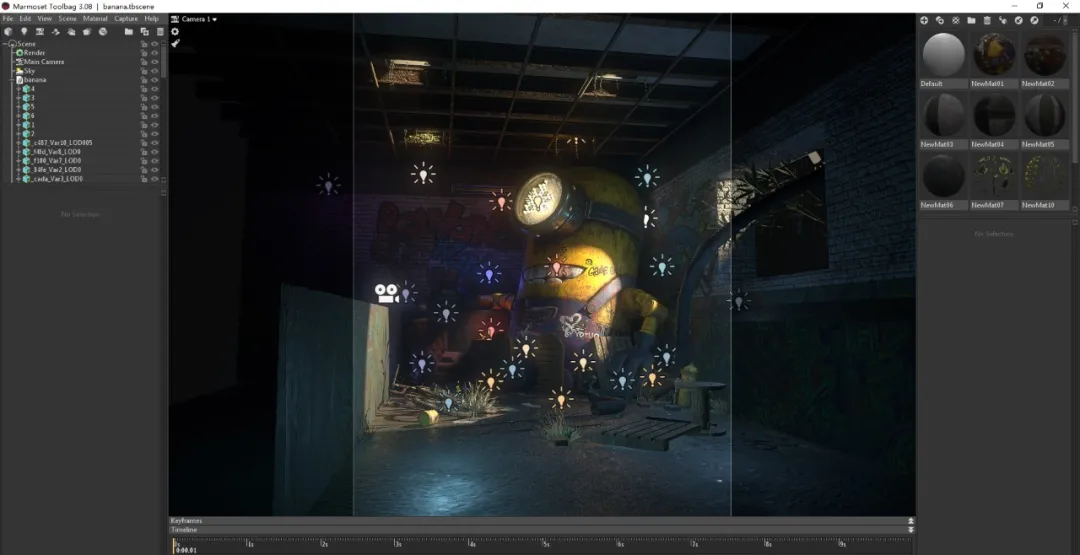The width and height of the screenshot is (1080, 555).
Task: Select the NewMat01 material thumbnail
Action: (994, 56)
